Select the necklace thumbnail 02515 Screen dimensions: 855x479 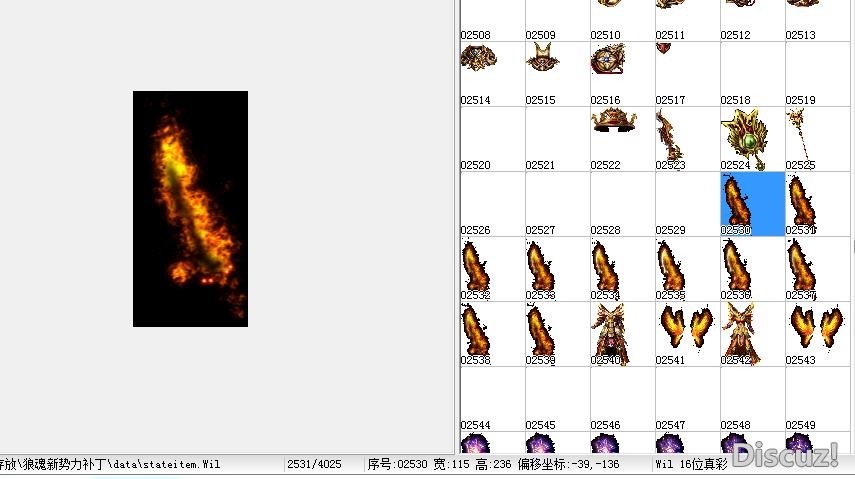(x=558, y=74)
